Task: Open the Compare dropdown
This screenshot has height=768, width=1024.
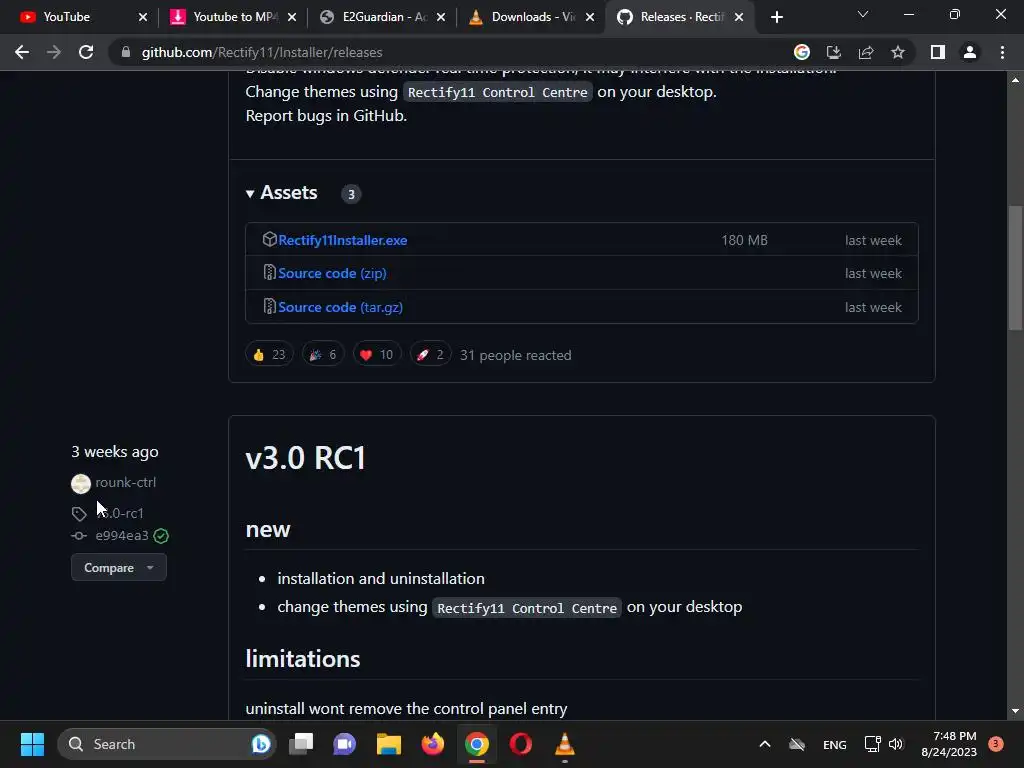Action: (x=119, y=568)
